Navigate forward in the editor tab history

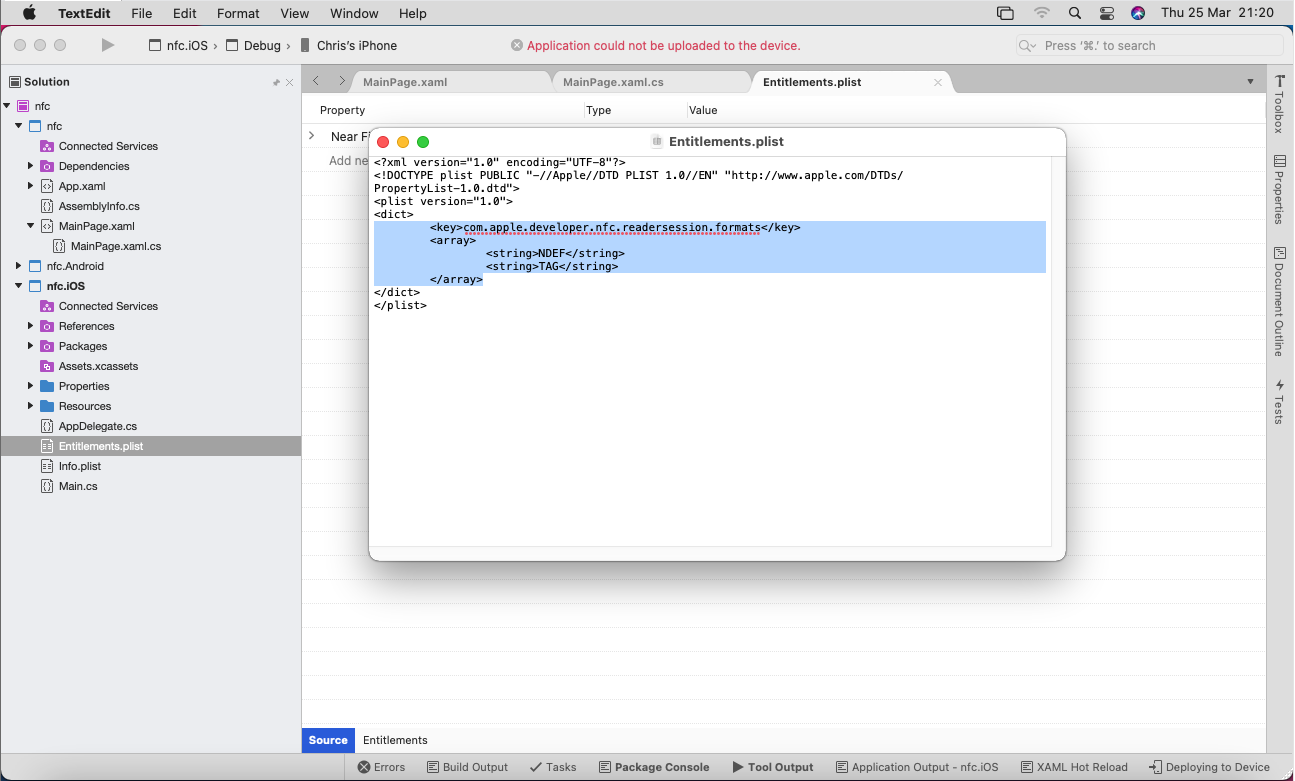pyautogui.click(x=341, y=81)
